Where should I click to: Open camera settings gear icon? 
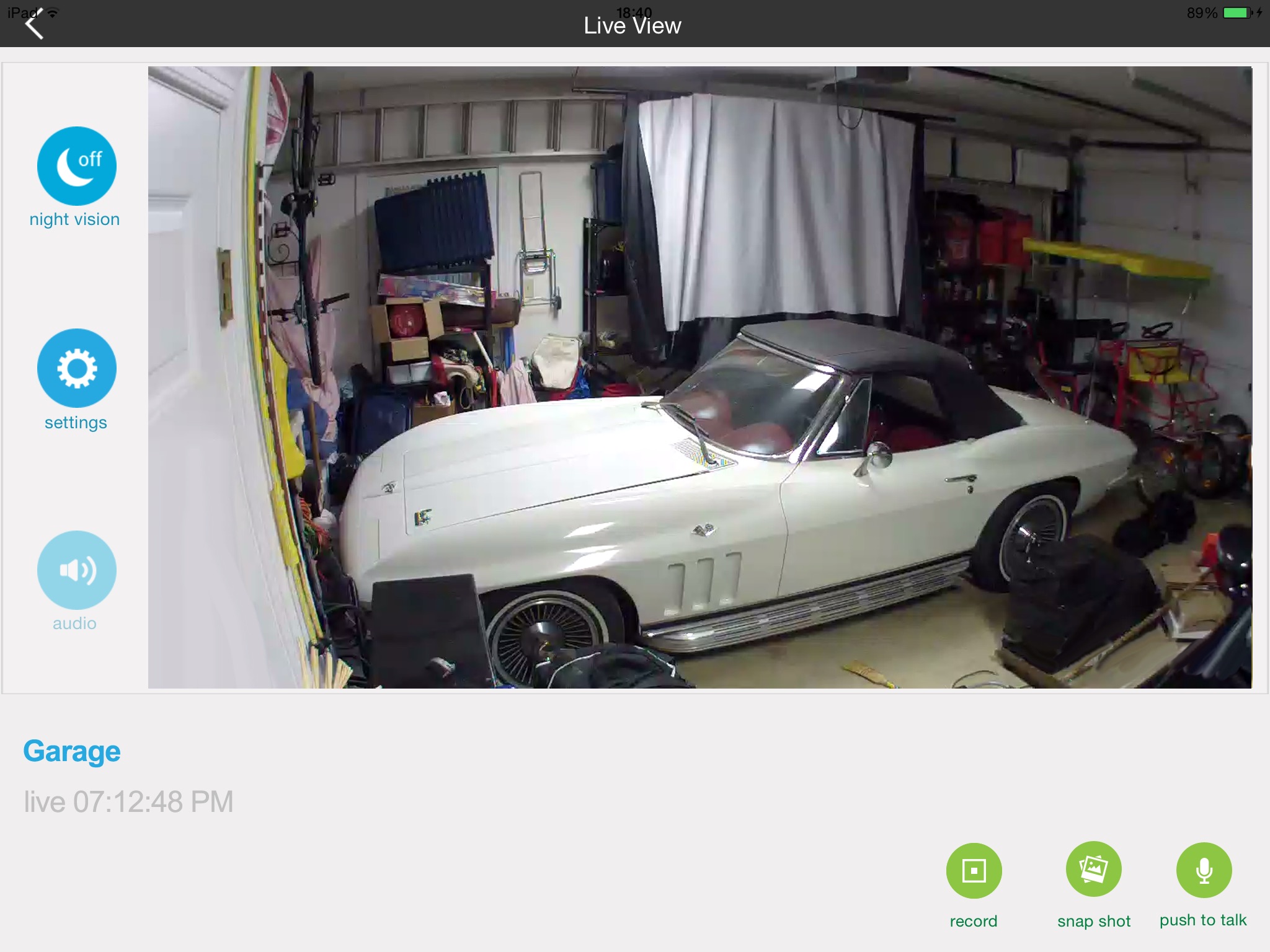(x=76, y=368)
